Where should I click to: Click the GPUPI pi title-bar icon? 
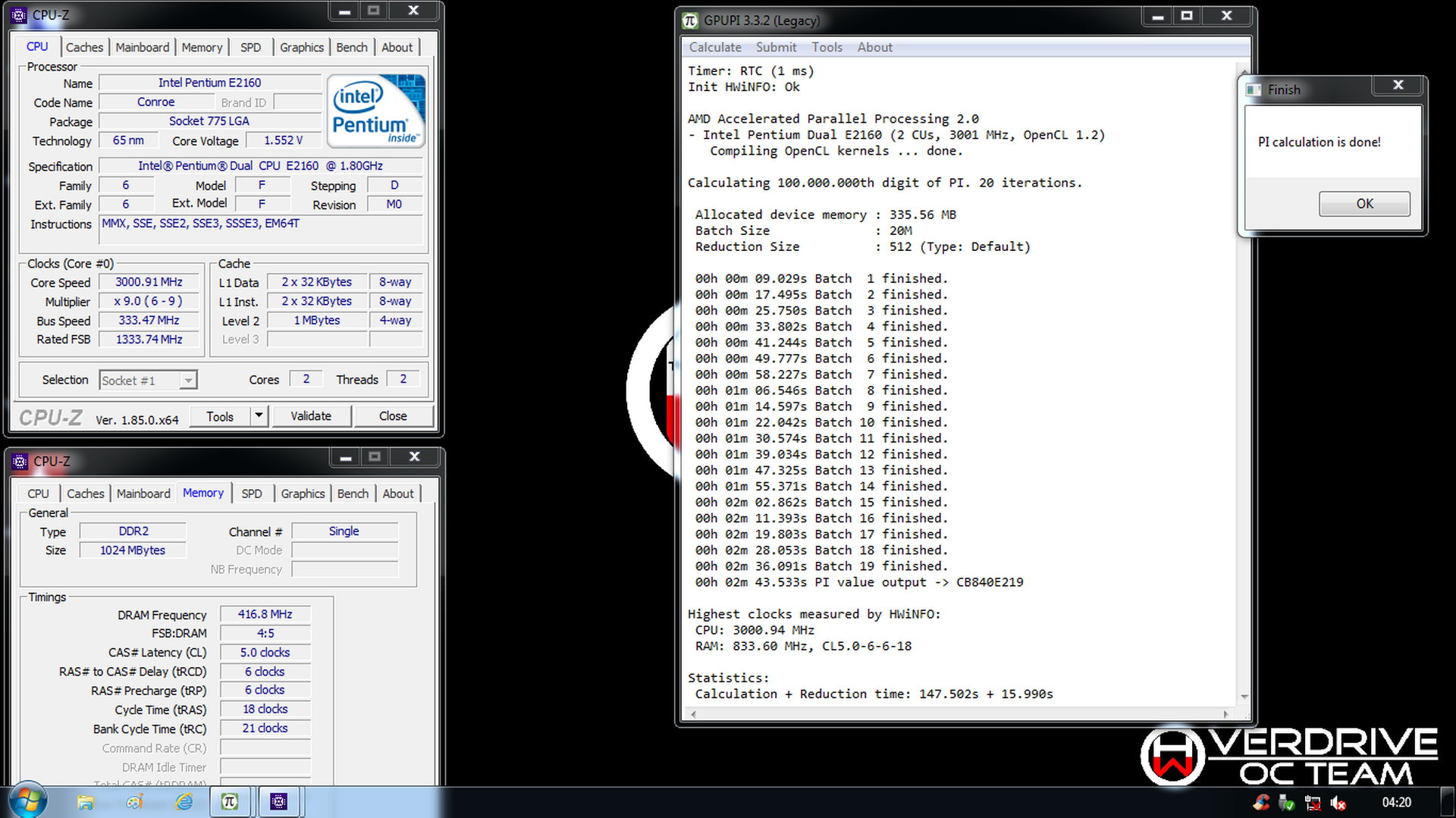[x=690, y=20]
